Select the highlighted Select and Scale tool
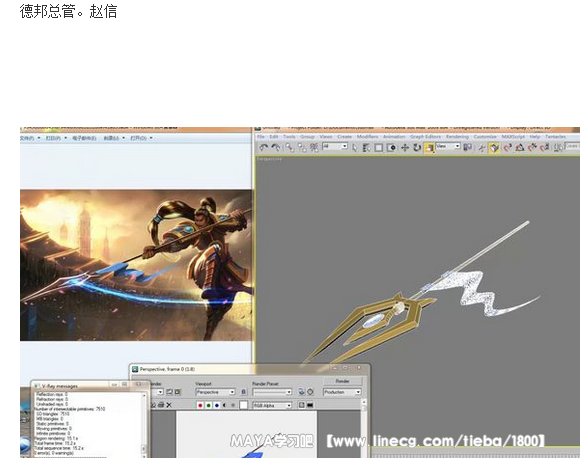The image size is (582, 458). (429, 148)
